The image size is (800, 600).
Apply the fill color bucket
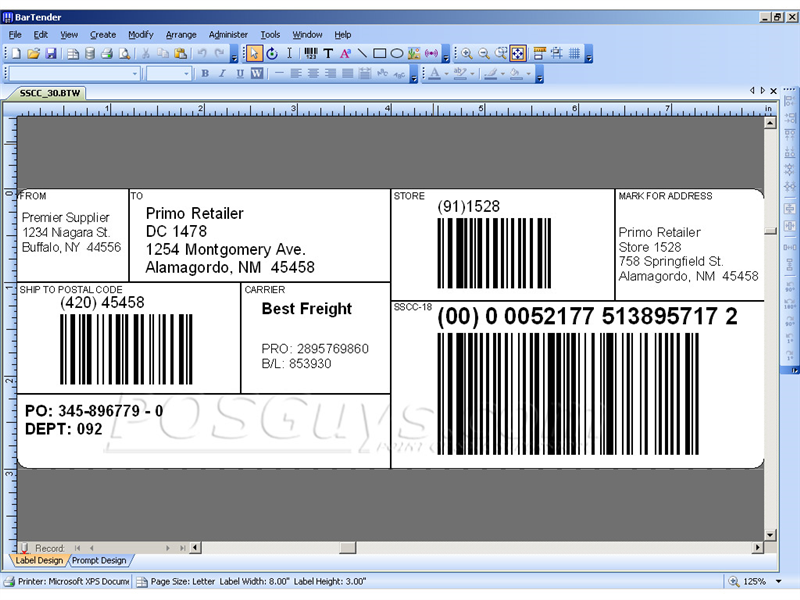coord(516,73)
